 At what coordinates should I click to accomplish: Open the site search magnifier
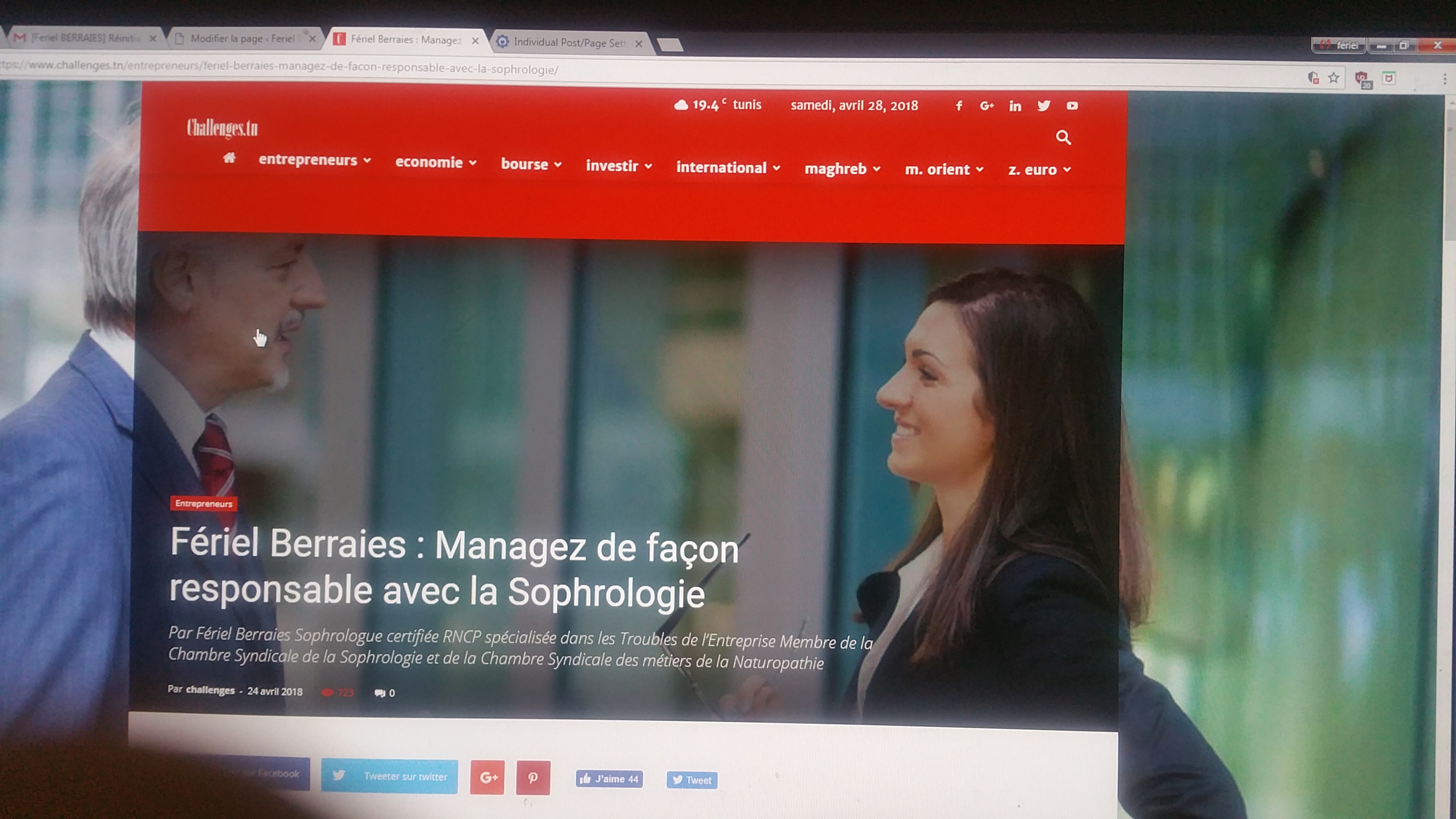coord(1063,137)
